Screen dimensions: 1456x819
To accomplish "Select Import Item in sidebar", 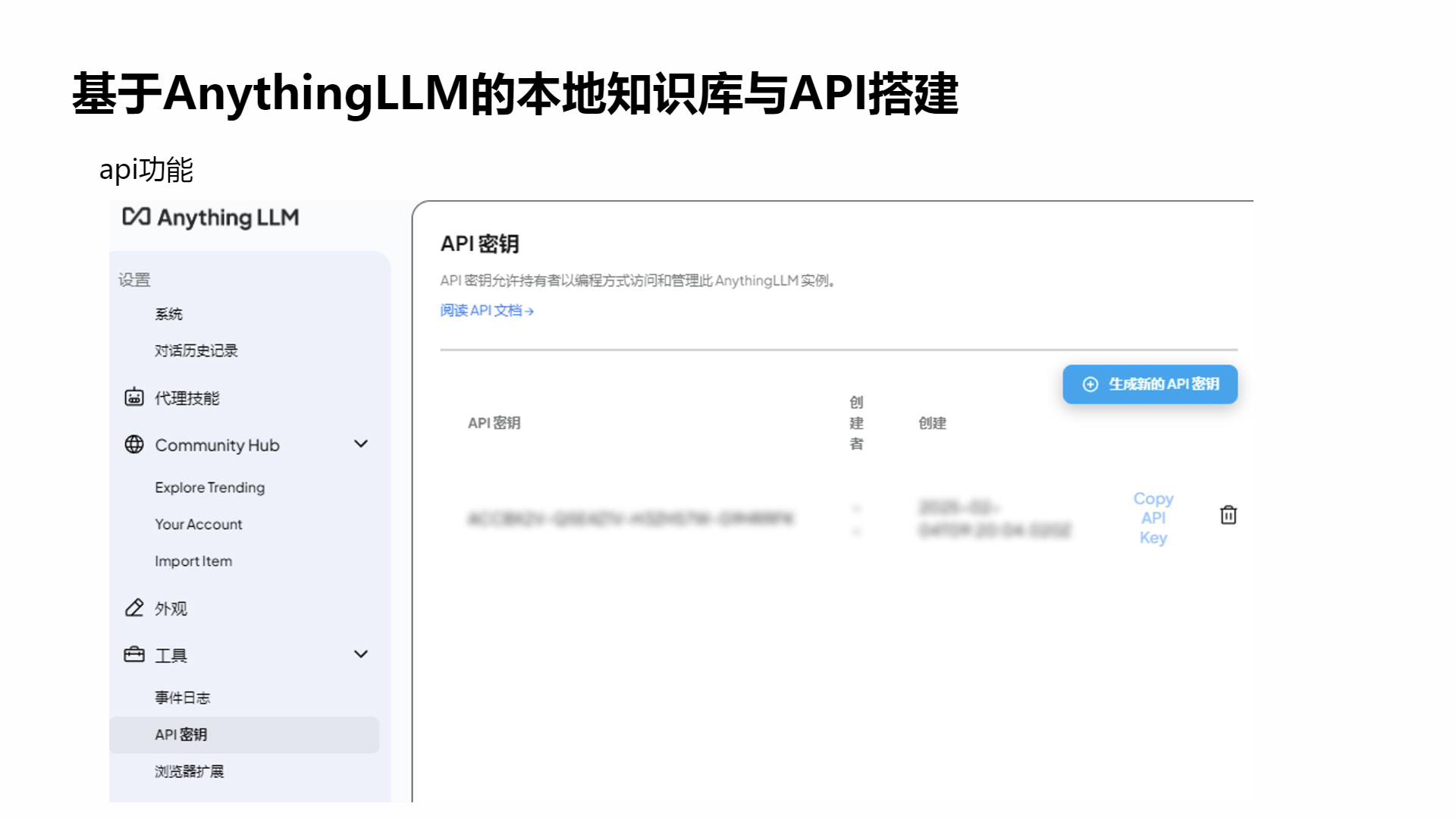I will coord(193,561).
